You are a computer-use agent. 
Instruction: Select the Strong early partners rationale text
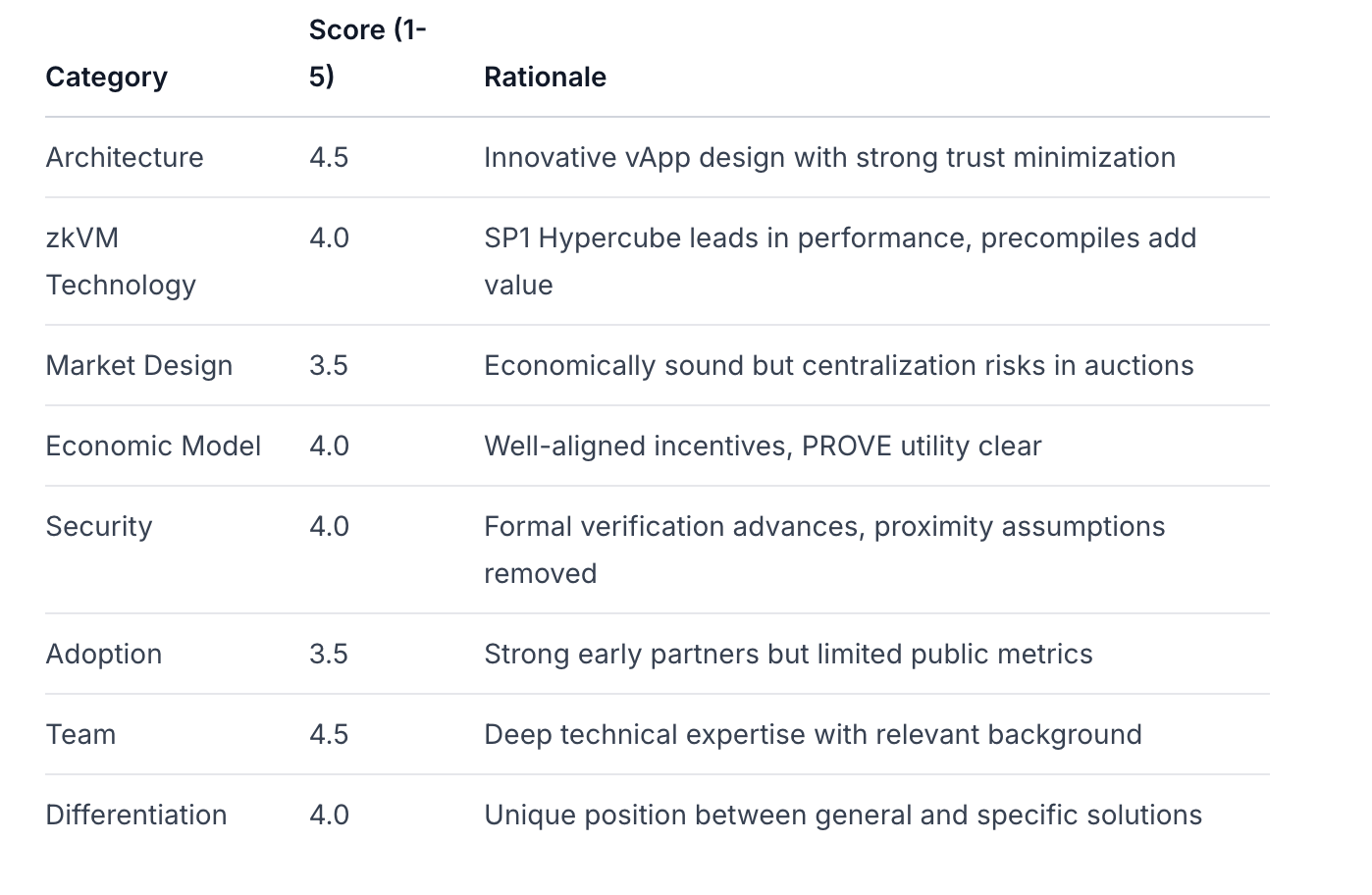(x=788, y=654)
